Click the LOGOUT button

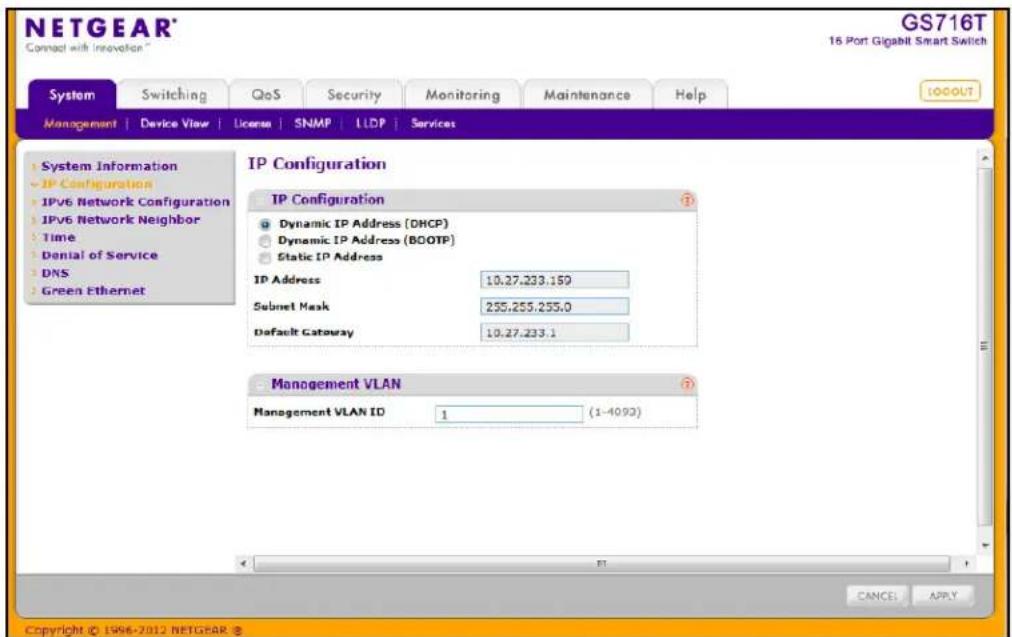pyautogui.click(x=950, y=91)
